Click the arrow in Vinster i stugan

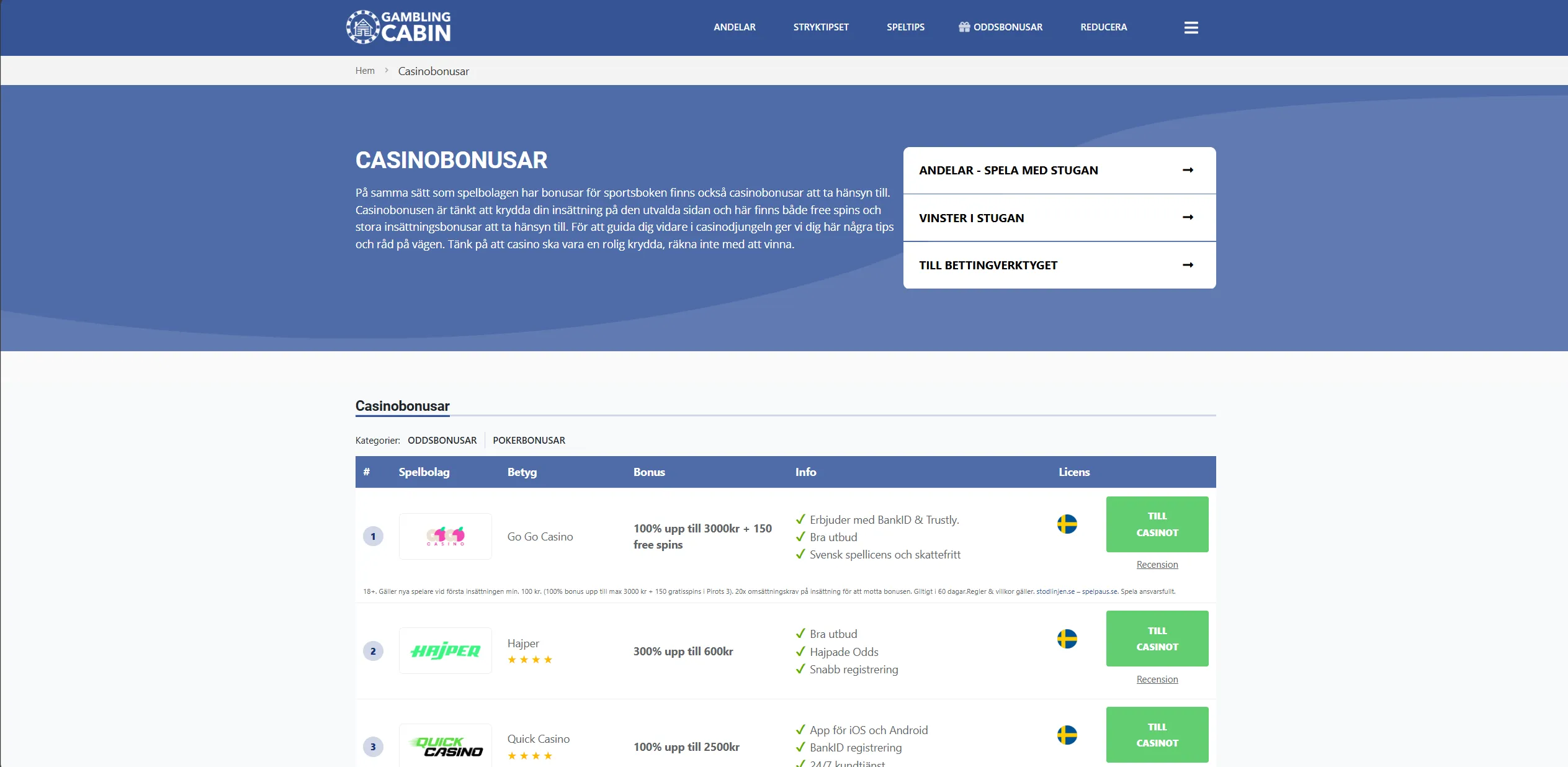(1188, 217)
